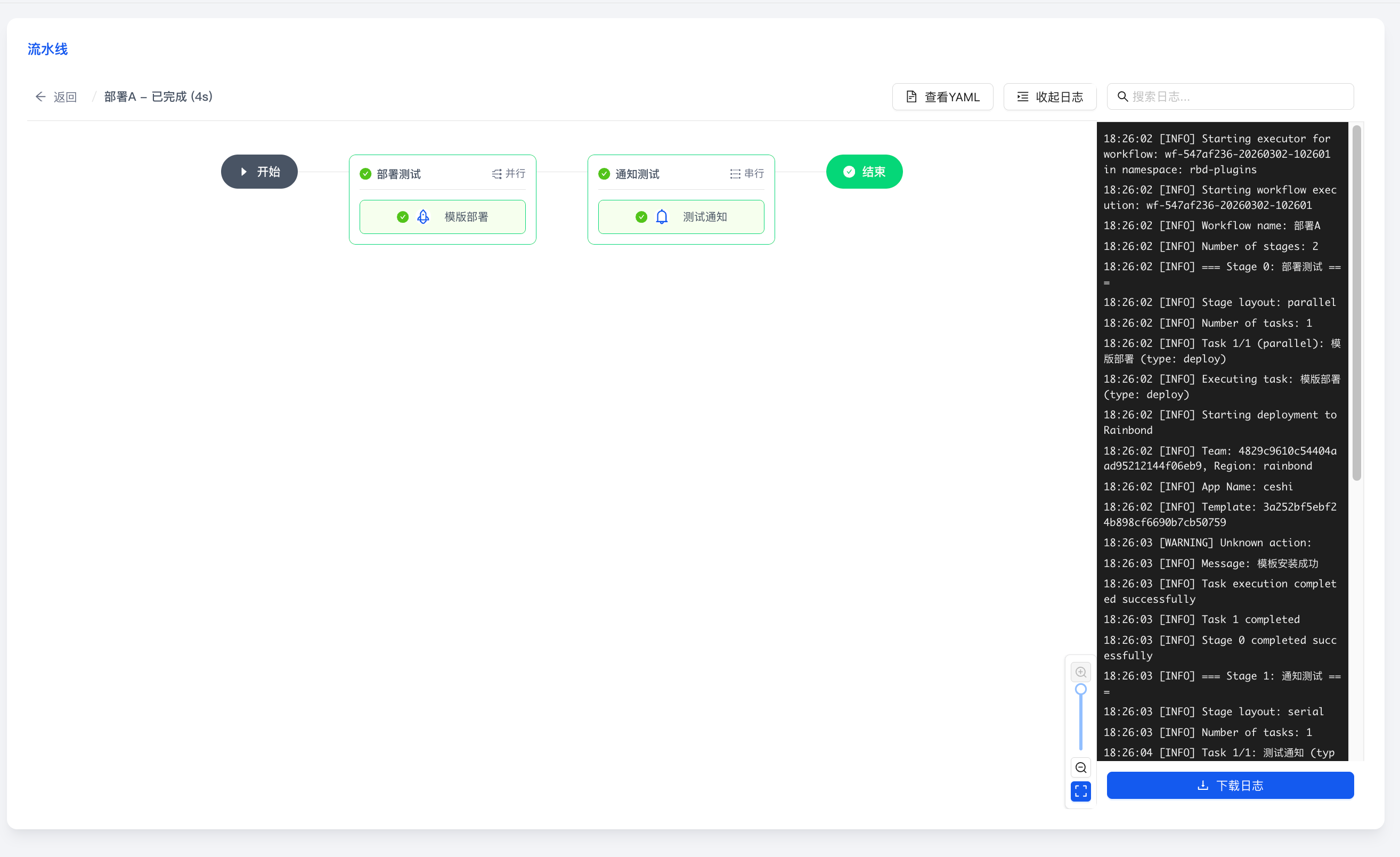Click the zoom slider handle
This screenshot has height=857, width=1400.
pos(1081,689)
